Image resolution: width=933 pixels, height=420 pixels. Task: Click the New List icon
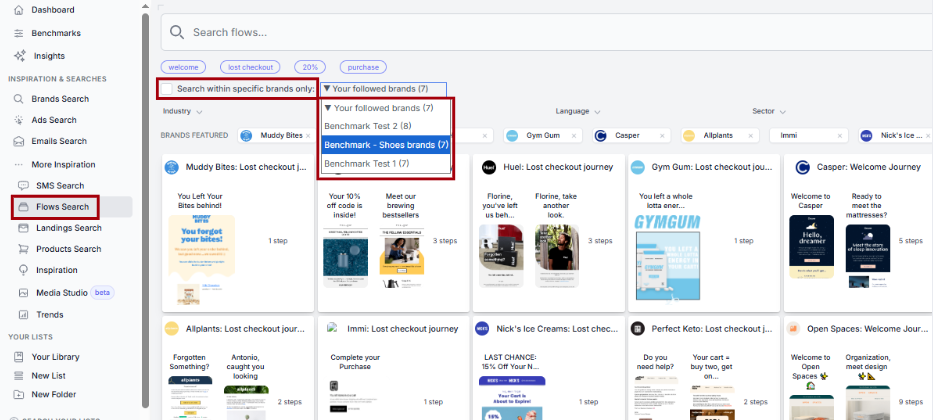coord(19,376)
